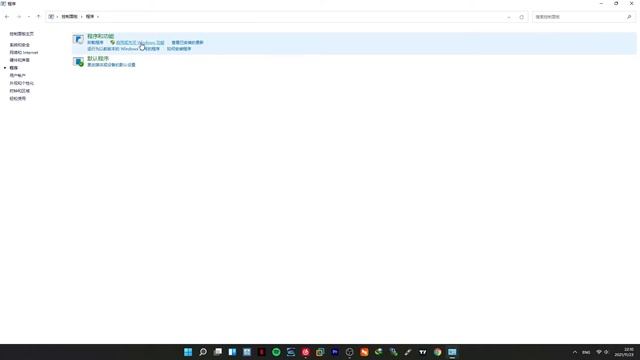Click 更改媒体或设备的默认设置 link
Viewport: 640px width, 360px height.
tap(111, 65)
